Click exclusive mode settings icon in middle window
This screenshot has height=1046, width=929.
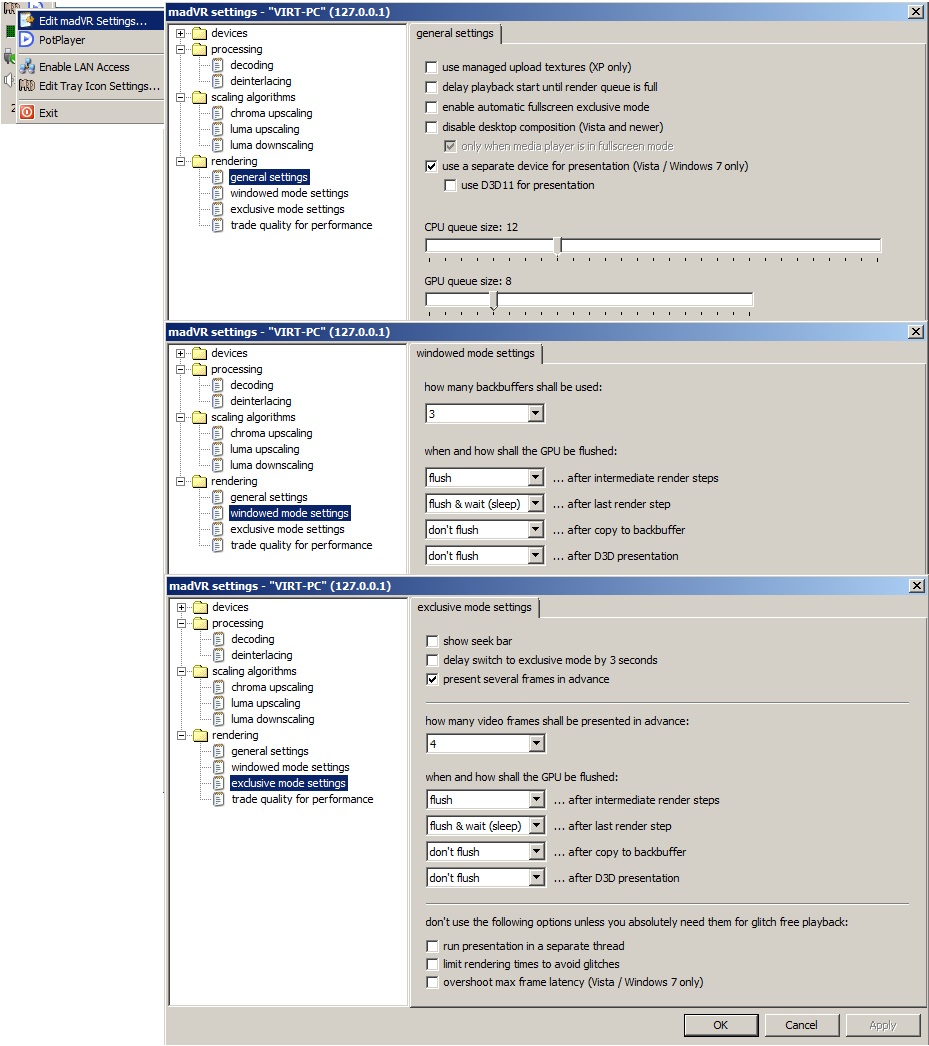point(218,530)
